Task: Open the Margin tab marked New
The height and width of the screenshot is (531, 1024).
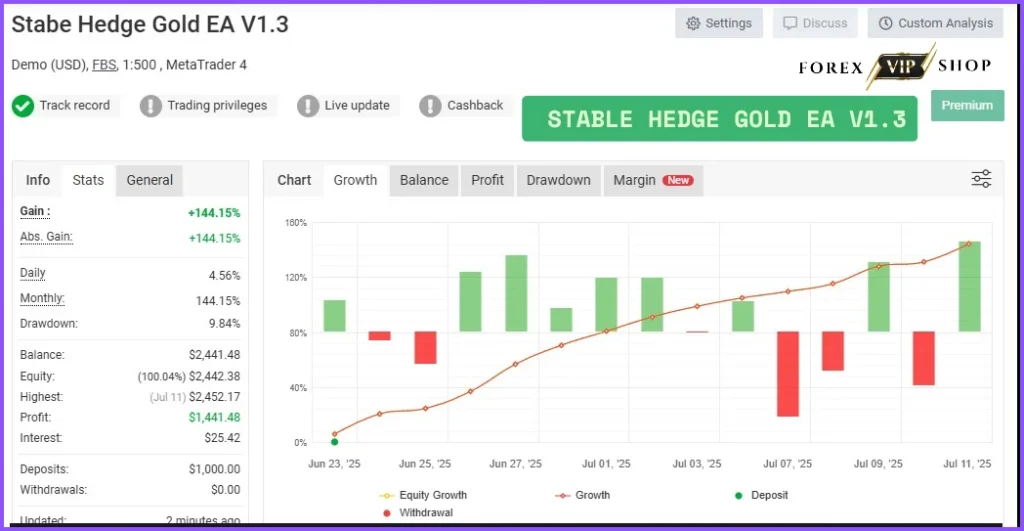Action: pos(653,180)
